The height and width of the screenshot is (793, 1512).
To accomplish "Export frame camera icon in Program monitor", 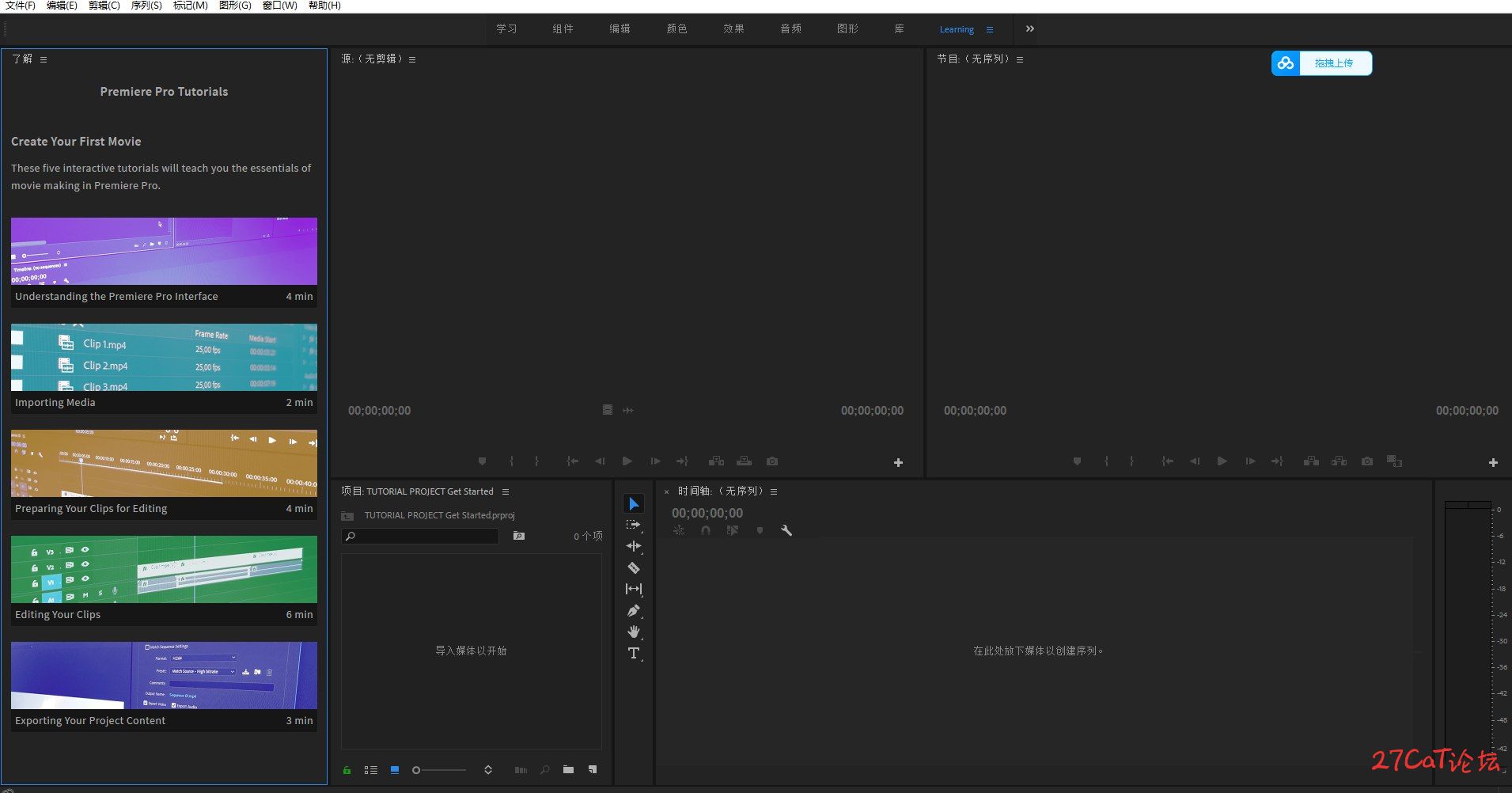I will pos(1367,461).
